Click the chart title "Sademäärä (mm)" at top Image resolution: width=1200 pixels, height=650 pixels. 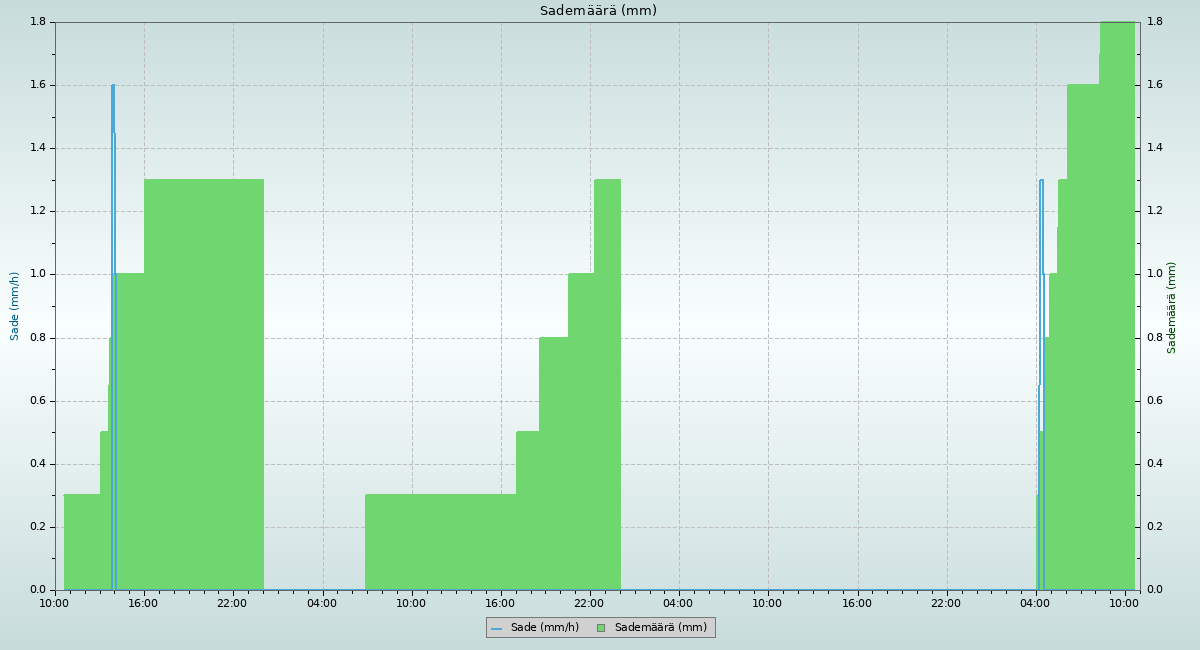coord(598,11)
